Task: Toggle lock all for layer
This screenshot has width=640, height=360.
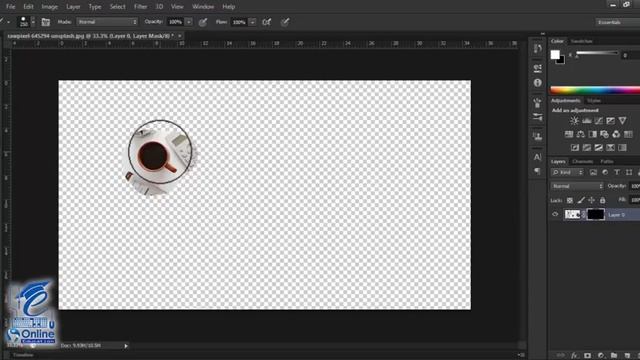Action: (602, 200)
